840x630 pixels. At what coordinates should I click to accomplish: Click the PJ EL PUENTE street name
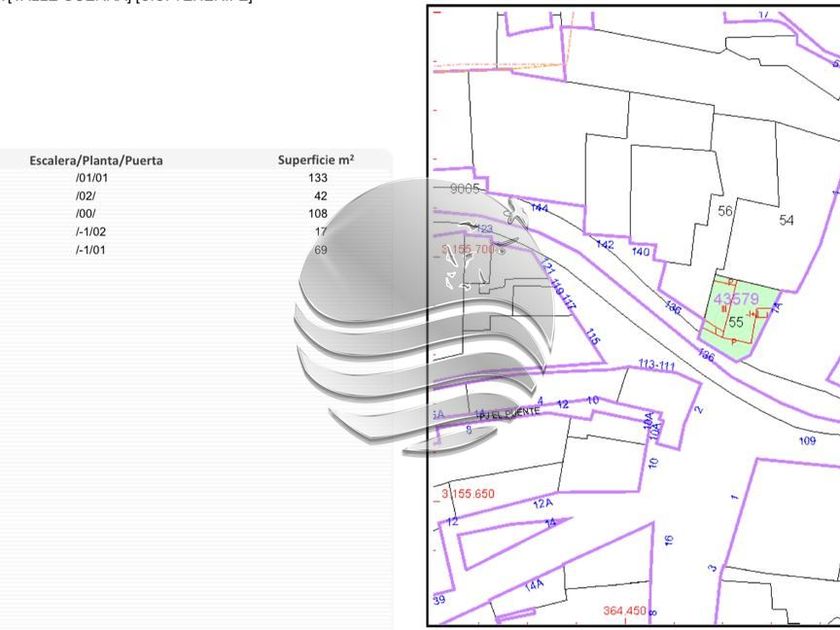pos(509,413)
